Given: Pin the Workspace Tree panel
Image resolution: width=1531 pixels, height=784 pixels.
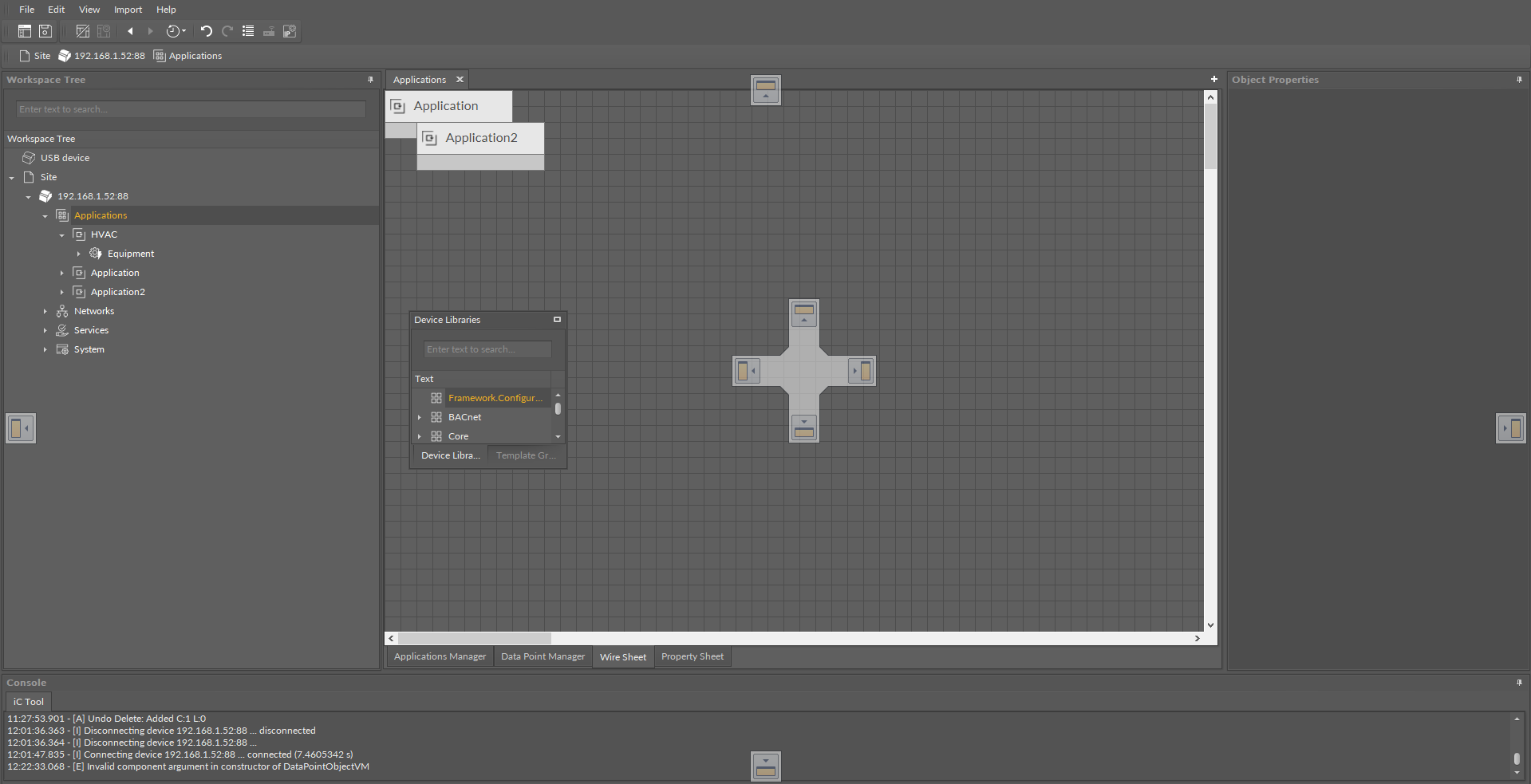Looking at the screenshot, I should [x=370, y=80].
